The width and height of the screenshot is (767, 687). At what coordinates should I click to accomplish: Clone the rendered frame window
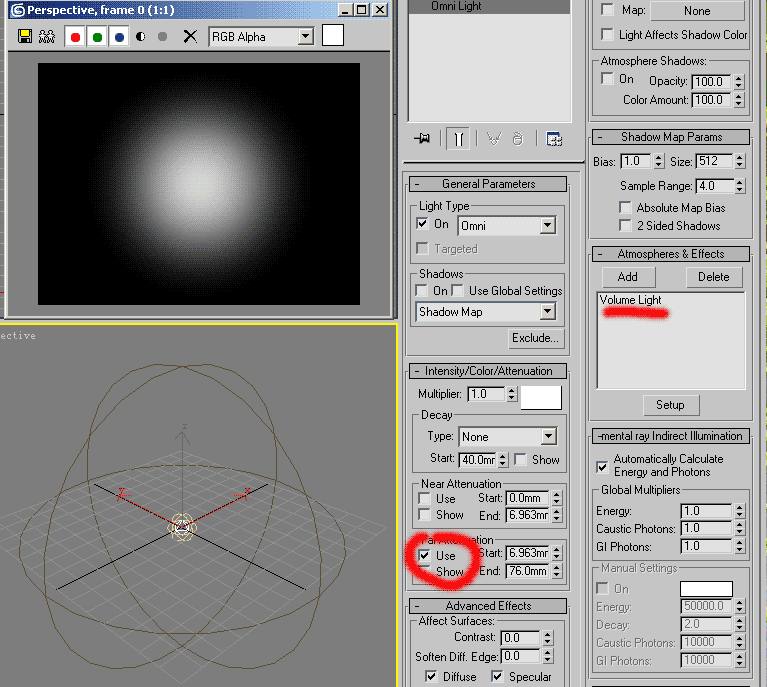[x=45, y=37]
